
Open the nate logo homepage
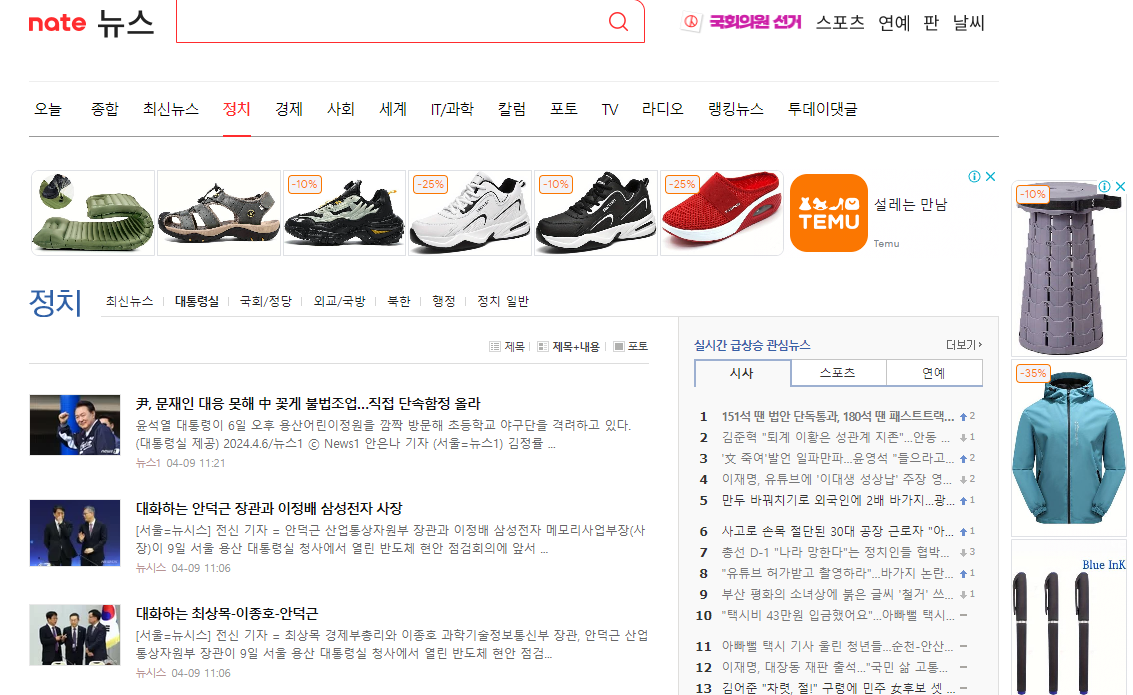pyautogui.click(x=57, y=23)
